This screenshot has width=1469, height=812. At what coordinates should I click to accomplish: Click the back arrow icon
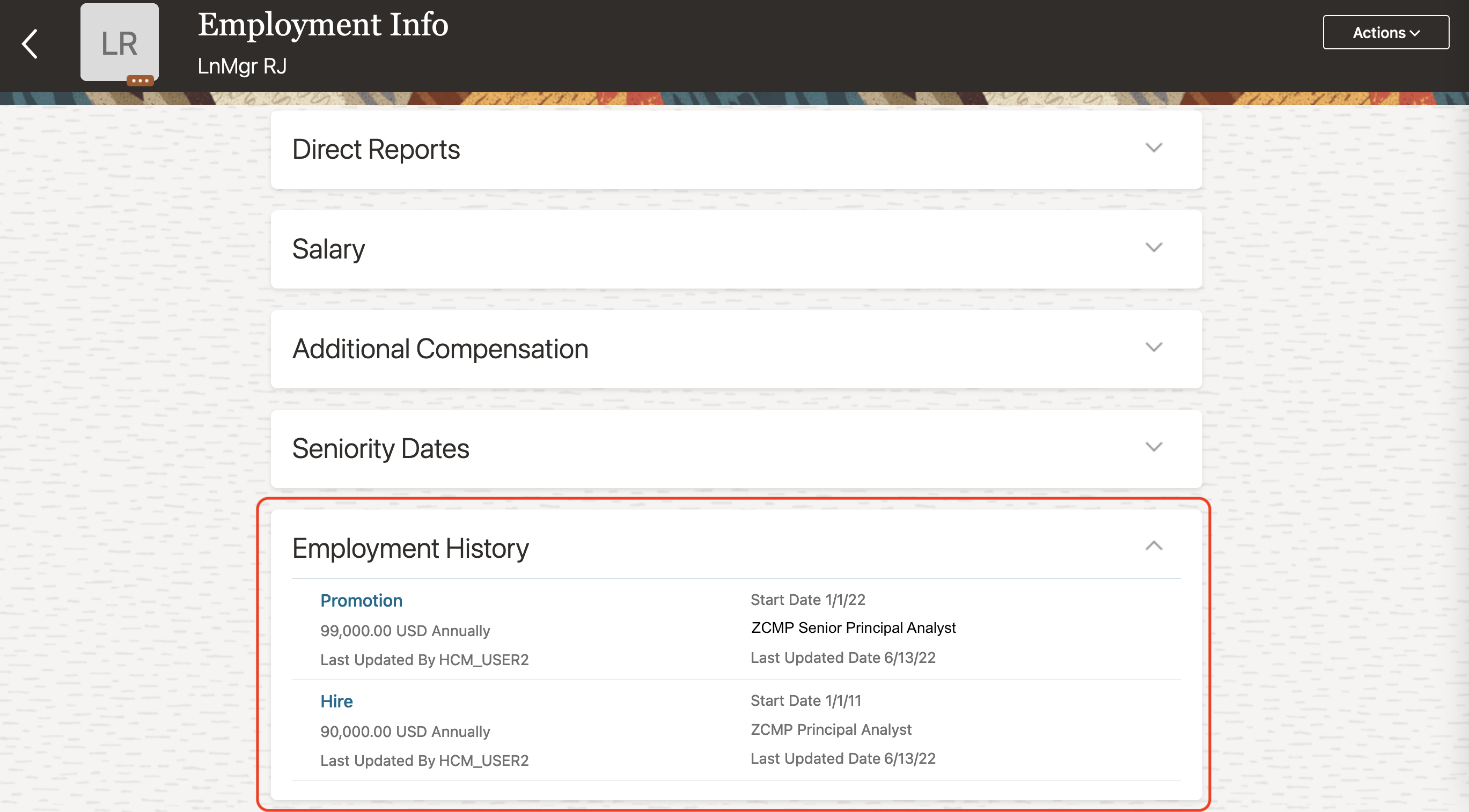30,44
